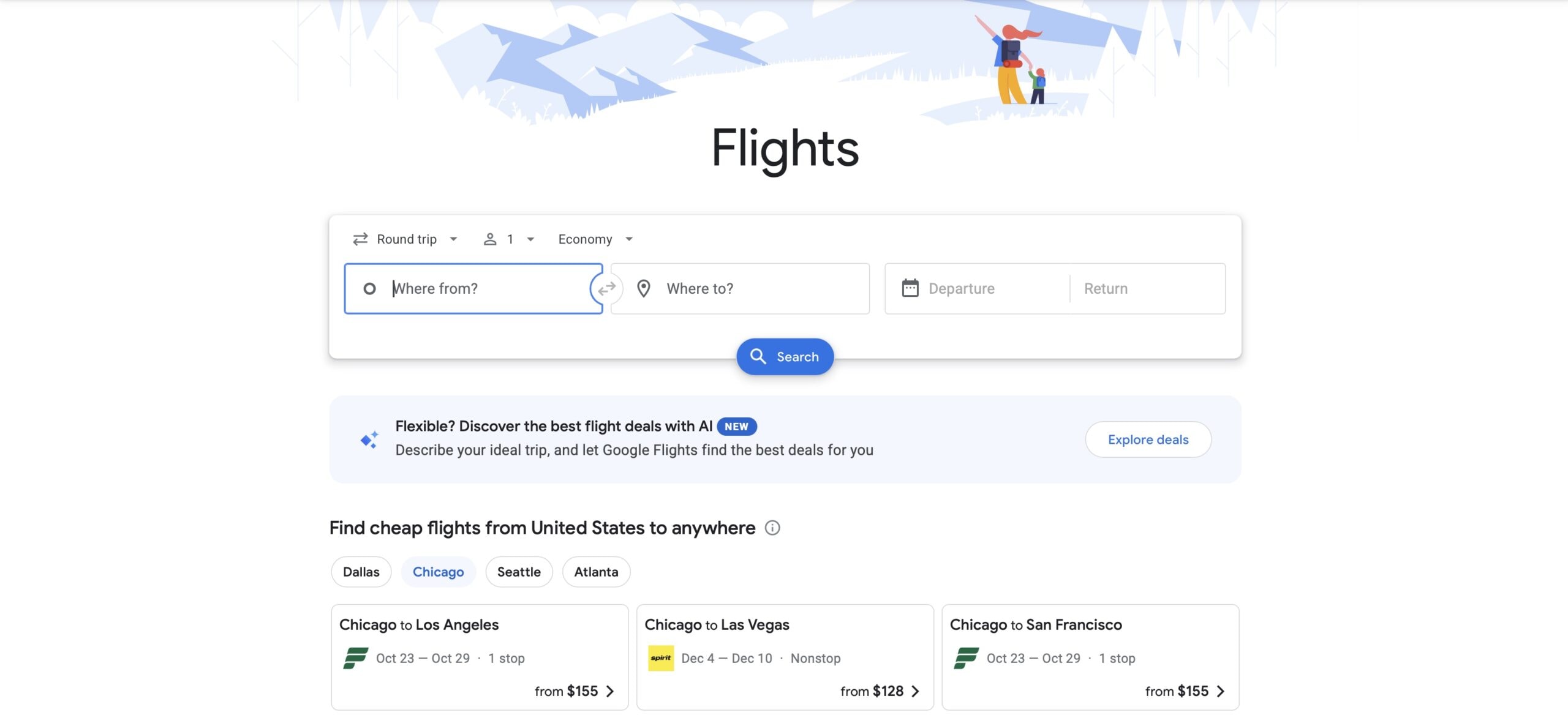
Task: Select the Chicago city tab
Action: click(x=438, y=572)
